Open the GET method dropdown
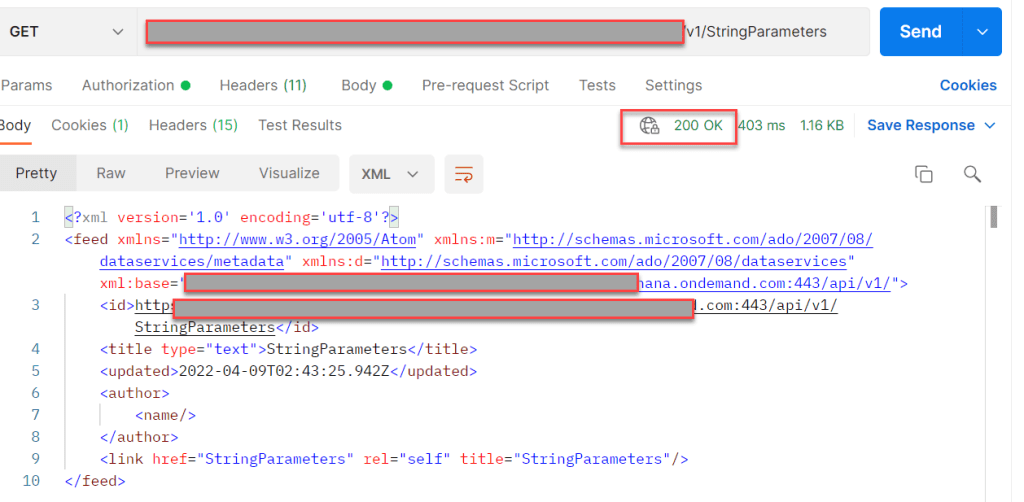 click(65, 31)
